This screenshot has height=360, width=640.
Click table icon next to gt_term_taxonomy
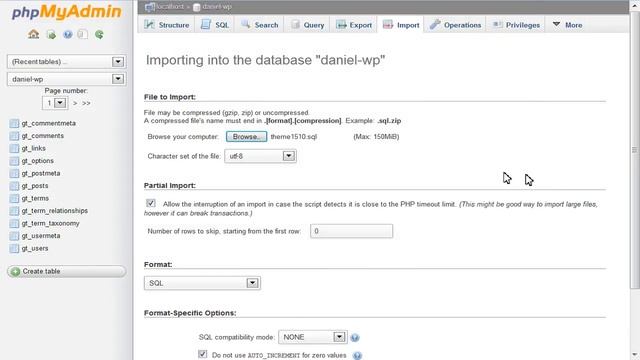click(x=14, y=223)
